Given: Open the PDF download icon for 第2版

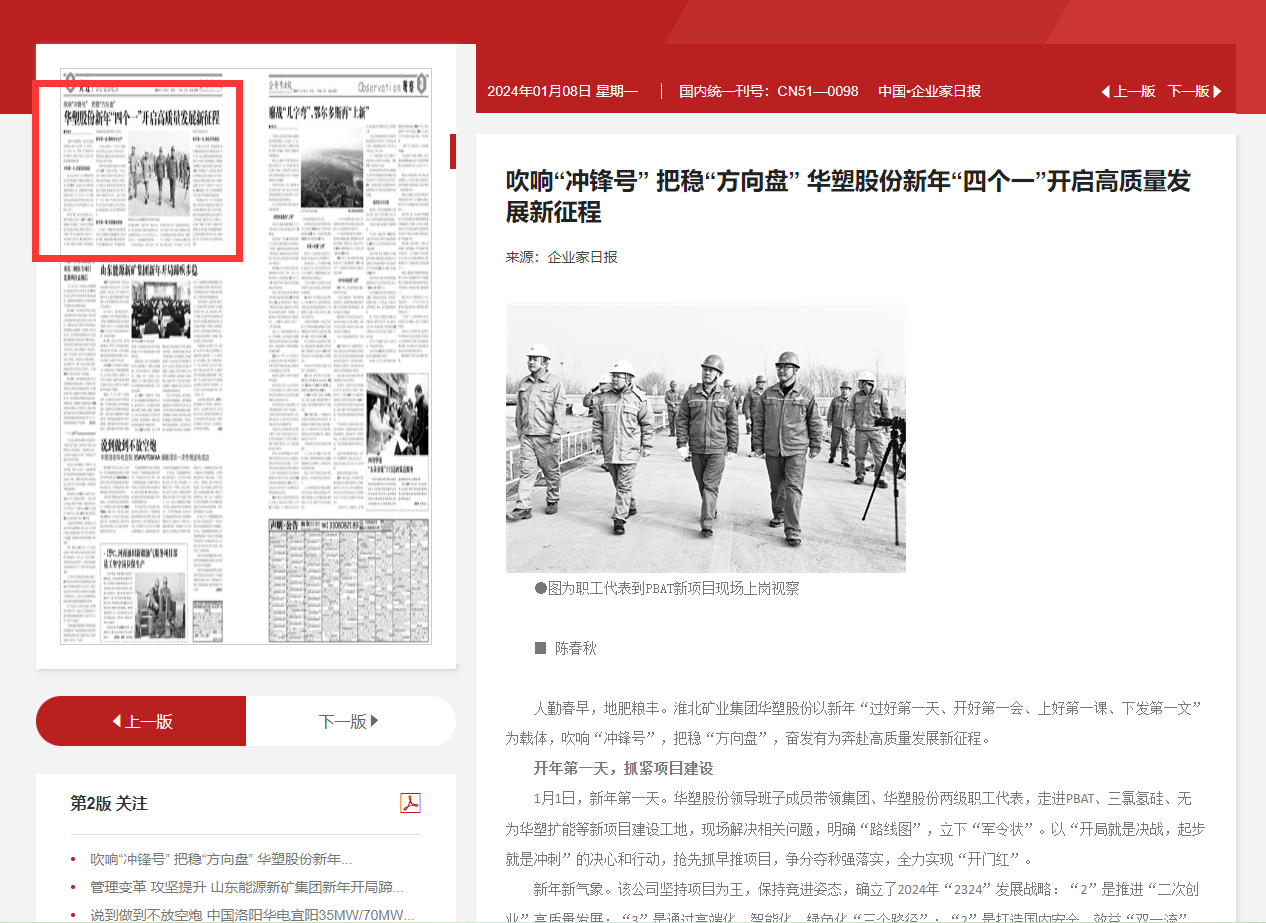Looking at the screenshot, I should click(410, 803).
